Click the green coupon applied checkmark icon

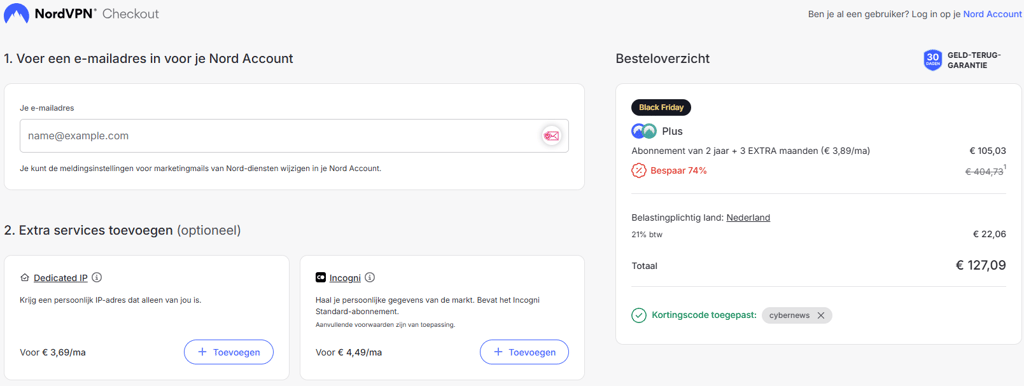pyautogui.click(x=639, y=315)
